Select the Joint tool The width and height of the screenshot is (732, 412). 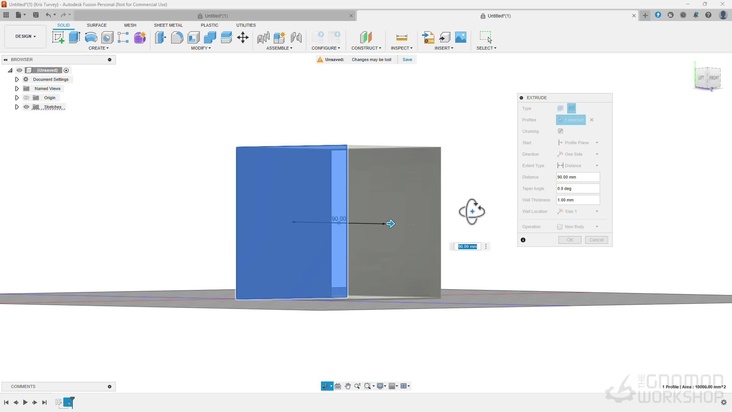[296, 37]
